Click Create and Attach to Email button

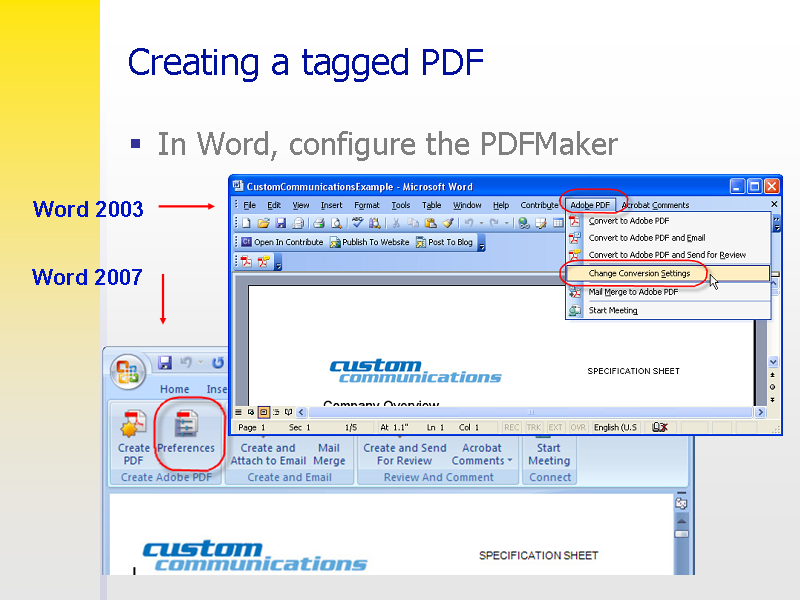(x=268, y=454)
